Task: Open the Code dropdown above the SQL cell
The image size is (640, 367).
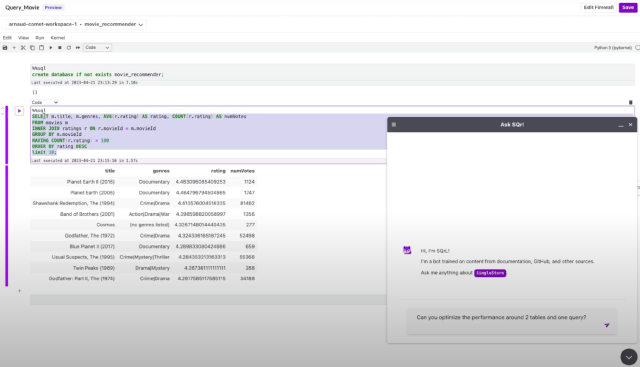Action: pos(44,102)
